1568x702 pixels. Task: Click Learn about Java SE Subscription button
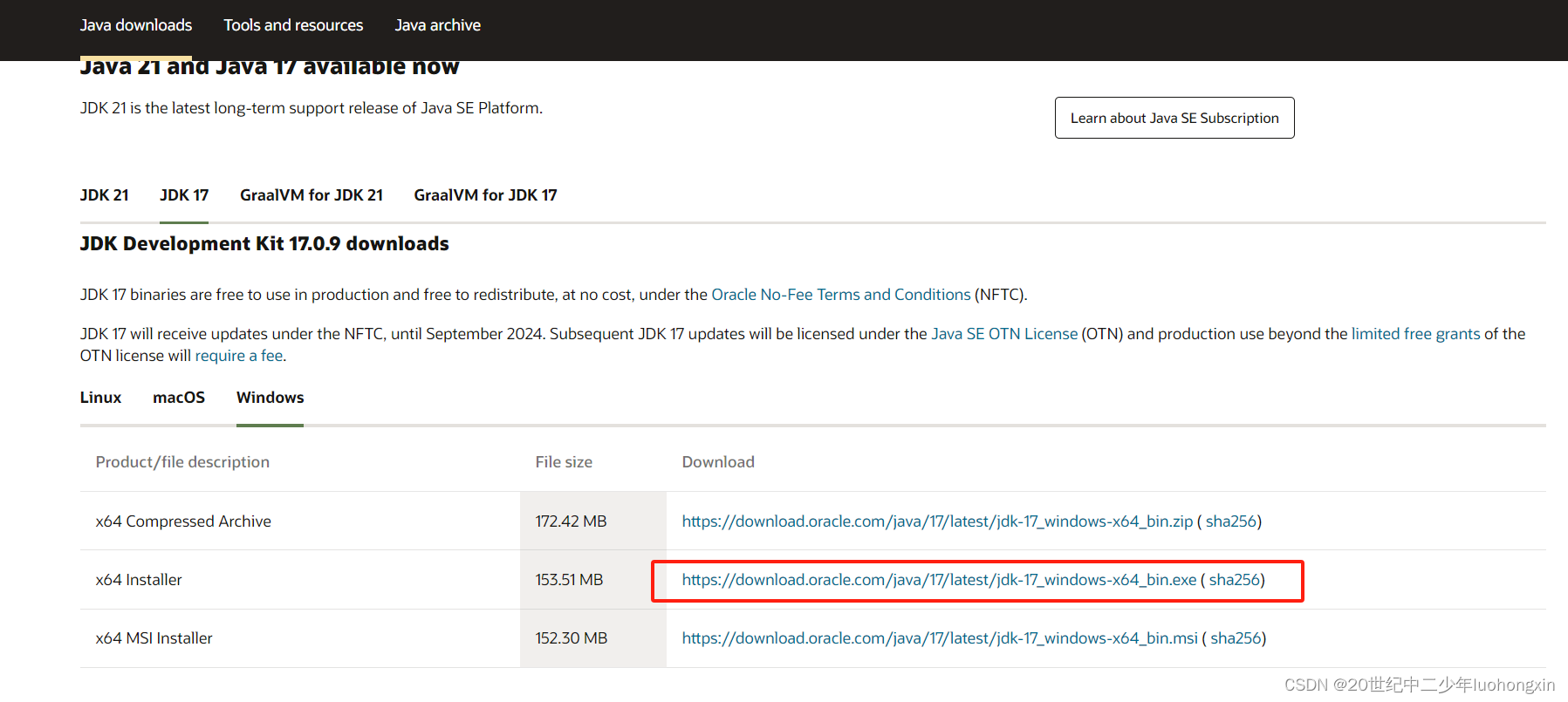click(x=1174, y=118)
